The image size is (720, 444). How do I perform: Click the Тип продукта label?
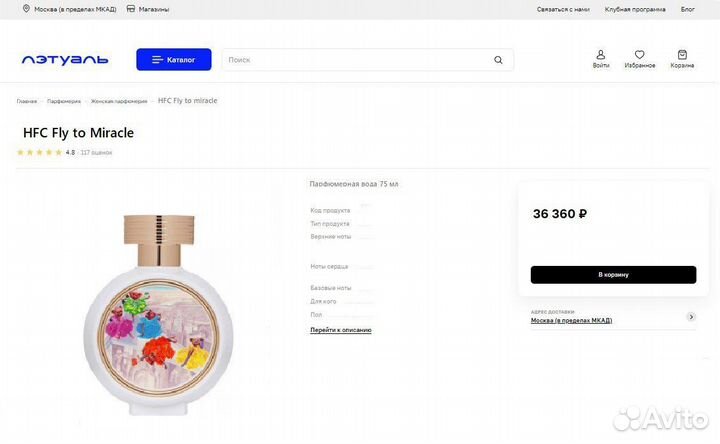(330, 224)
